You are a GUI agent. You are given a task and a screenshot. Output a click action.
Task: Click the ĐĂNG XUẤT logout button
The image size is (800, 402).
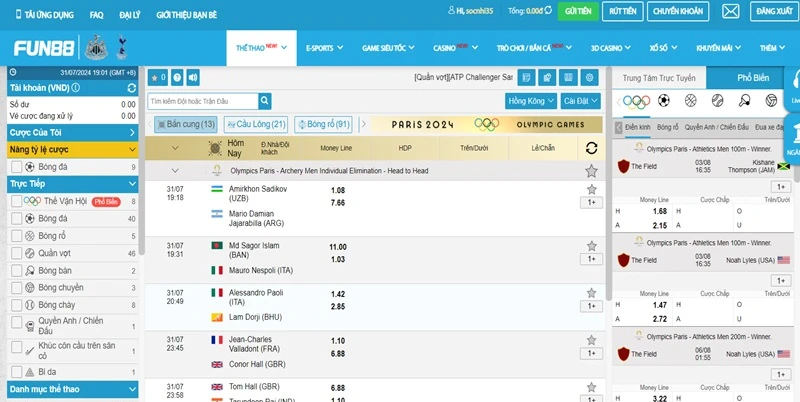774,11
